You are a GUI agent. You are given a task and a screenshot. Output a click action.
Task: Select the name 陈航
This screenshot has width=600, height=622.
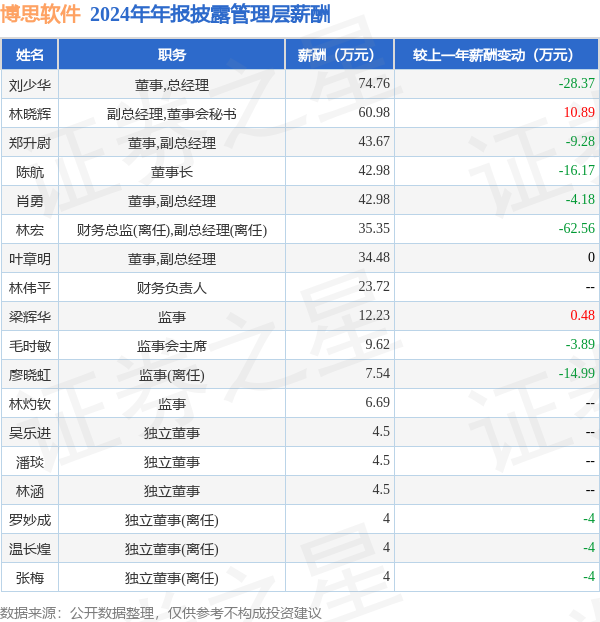coord(30,172)
